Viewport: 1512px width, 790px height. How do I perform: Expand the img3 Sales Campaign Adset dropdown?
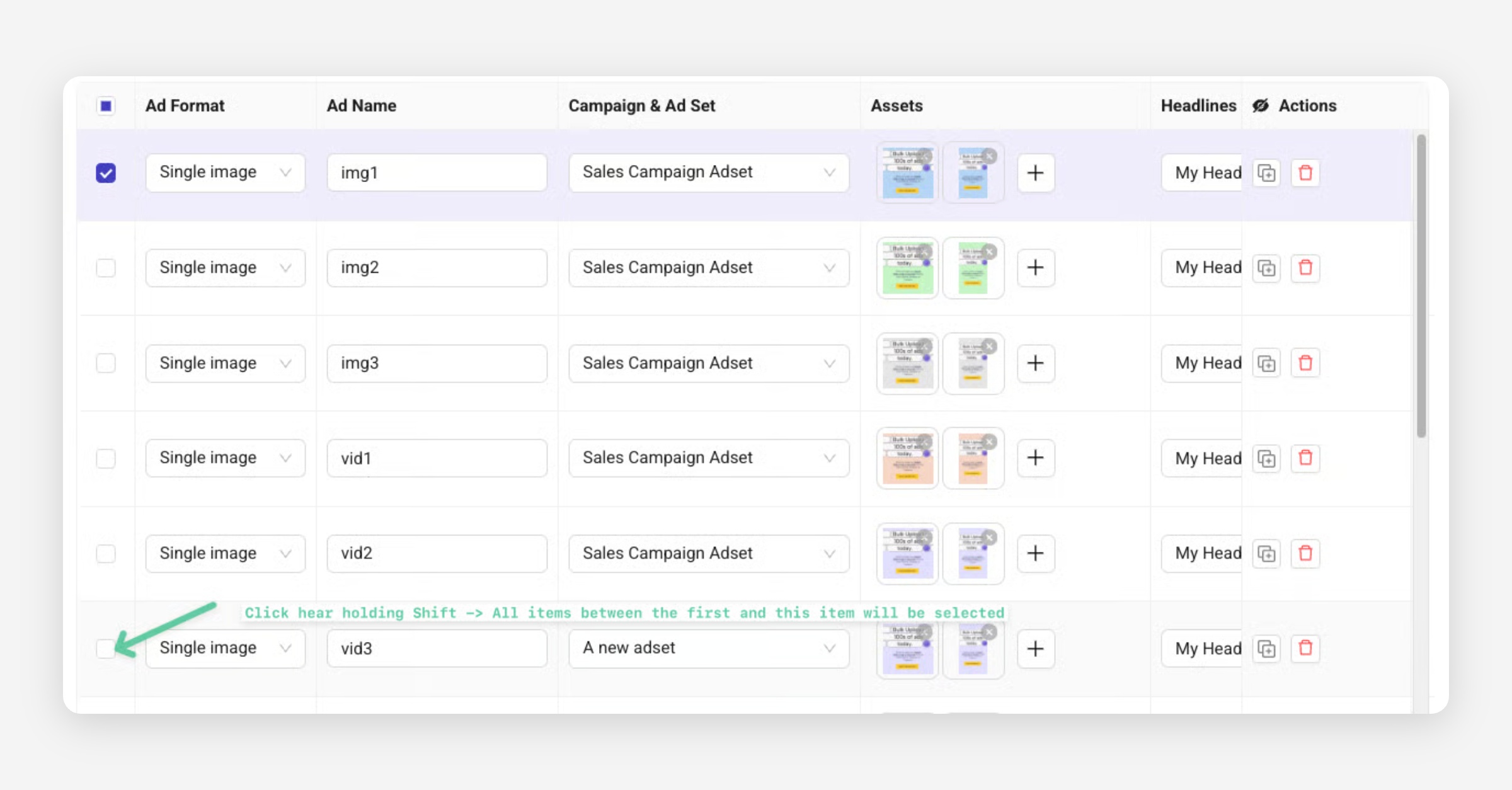tap(708, 363)
